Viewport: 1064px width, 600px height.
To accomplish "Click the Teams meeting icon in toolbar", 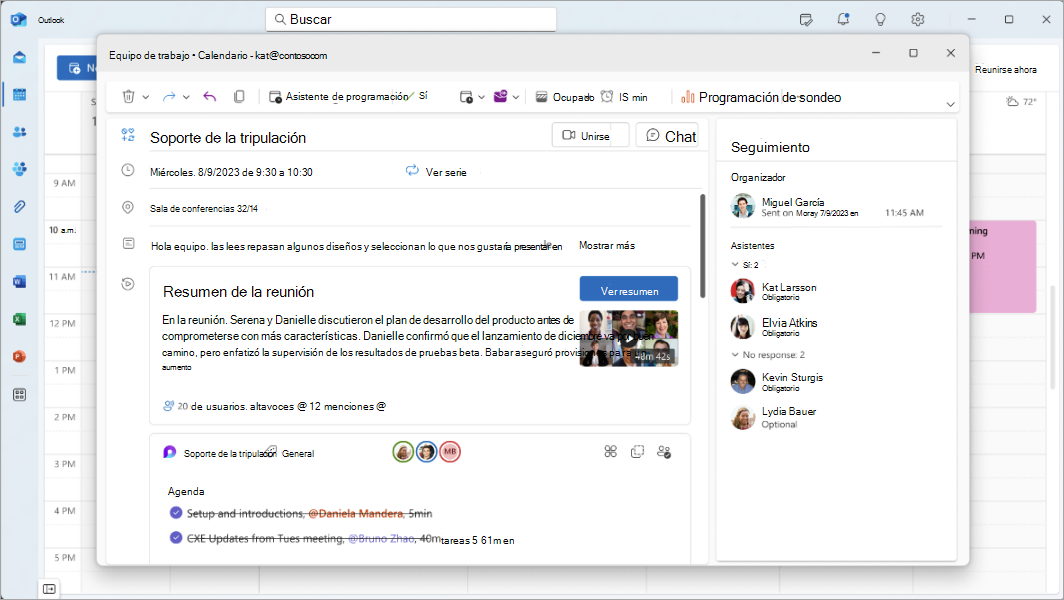I will coord(500,96).
